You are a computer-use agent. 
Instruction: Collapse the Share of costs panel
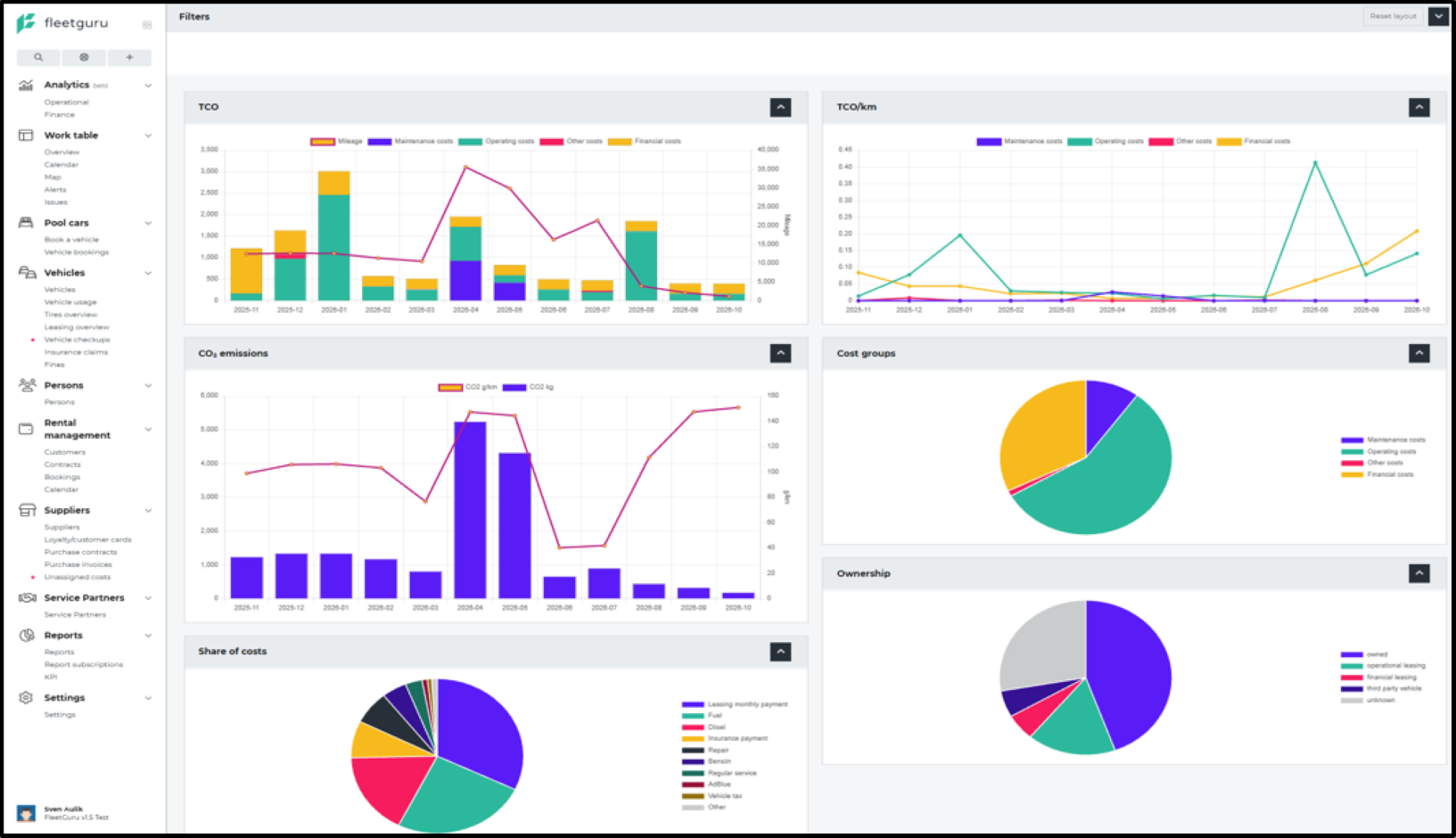[x=780, y=652]
